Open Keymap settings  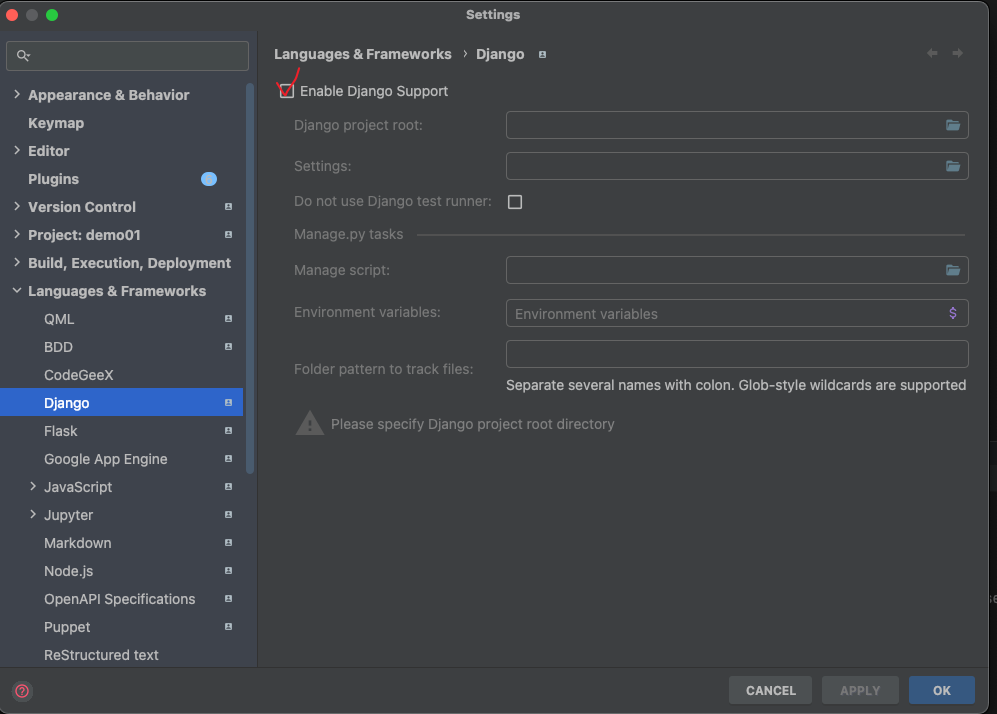point(56,123)
